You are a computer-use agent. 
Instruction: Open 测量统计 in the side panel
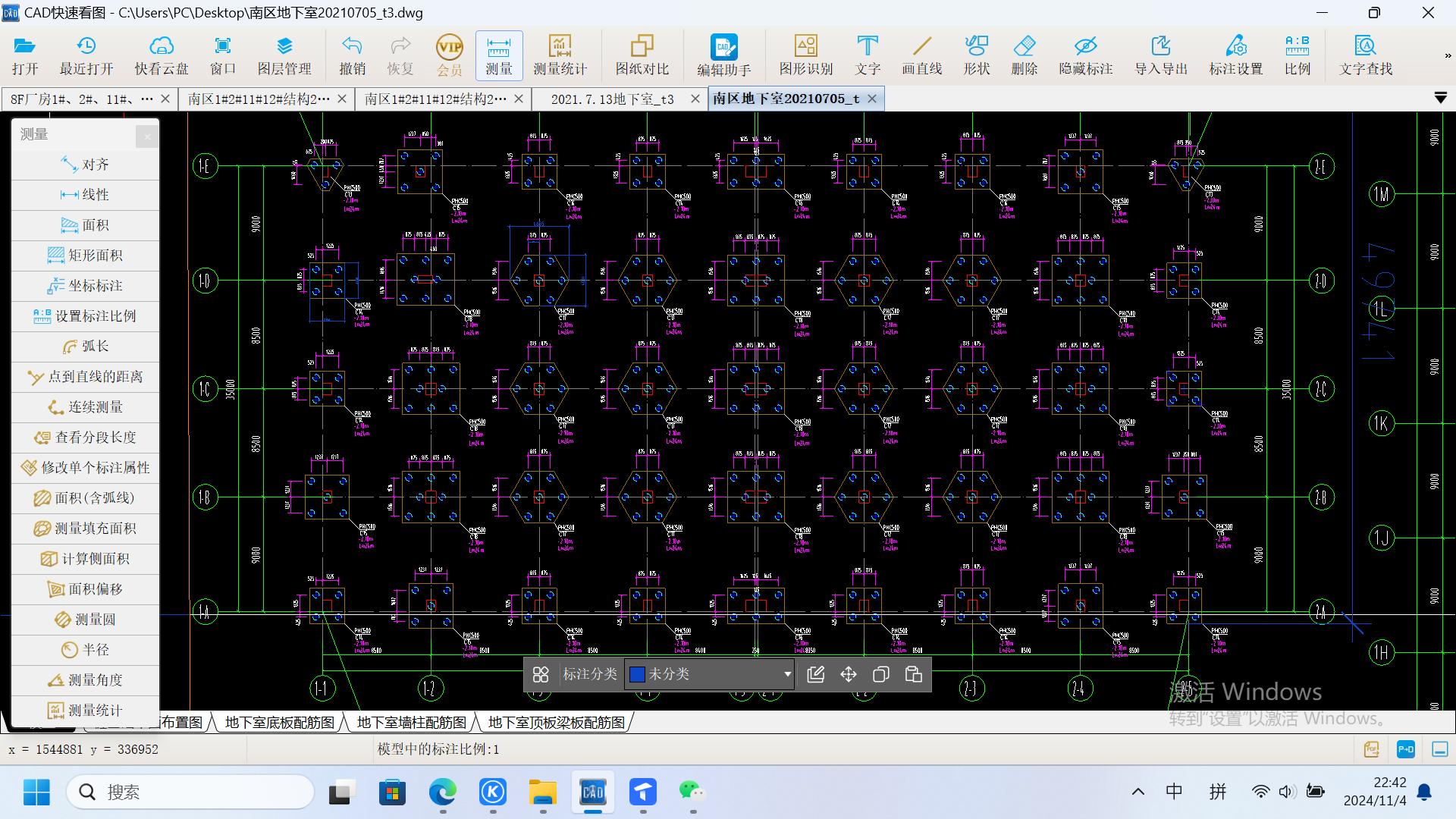86,711
